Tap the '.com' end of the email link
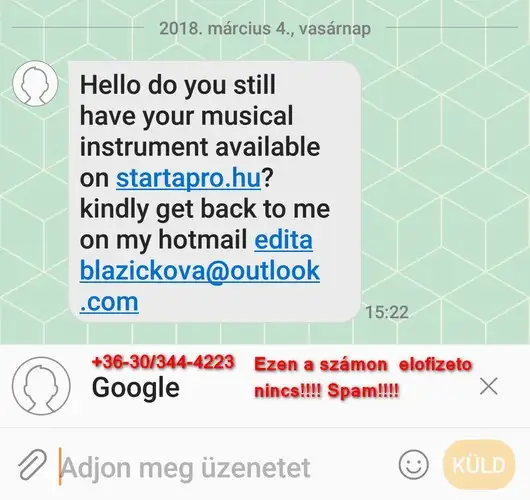 click(x=109, y=302)
